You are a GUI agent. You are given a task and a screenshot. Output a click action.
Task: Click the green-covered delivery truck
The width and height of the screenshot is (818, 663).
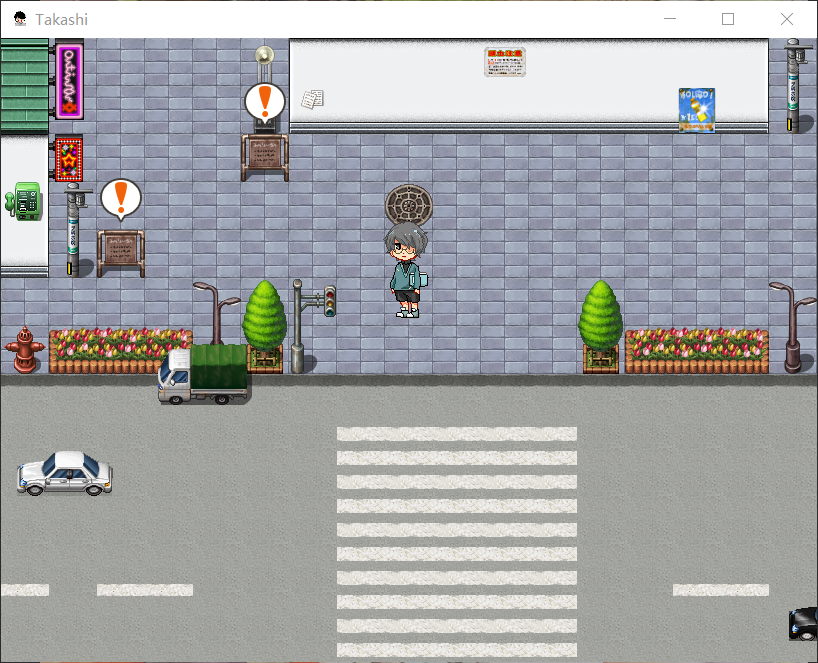[x=203, y=374]
